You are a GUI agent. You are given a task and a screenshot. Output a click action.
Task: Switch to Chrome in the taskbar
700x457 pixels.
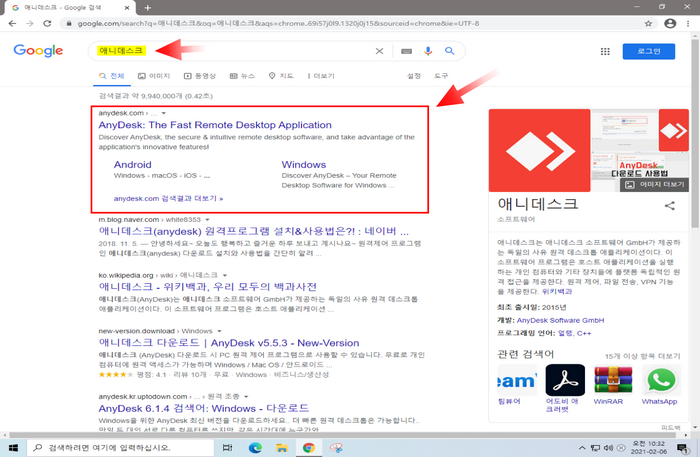click(308, 448)
